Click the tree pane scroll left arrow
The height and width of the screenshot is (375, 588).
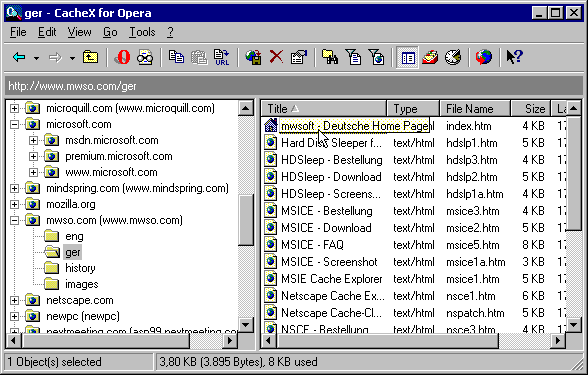click(x=14, y=340)
